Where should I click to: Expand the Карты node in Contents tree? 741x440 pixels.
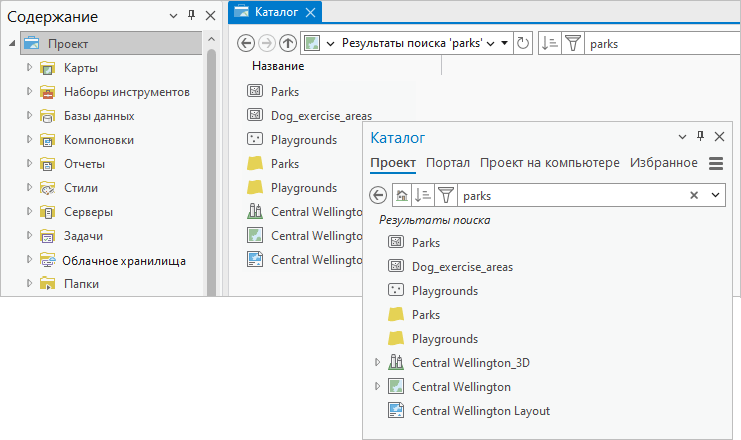click(x=29, y=68)
